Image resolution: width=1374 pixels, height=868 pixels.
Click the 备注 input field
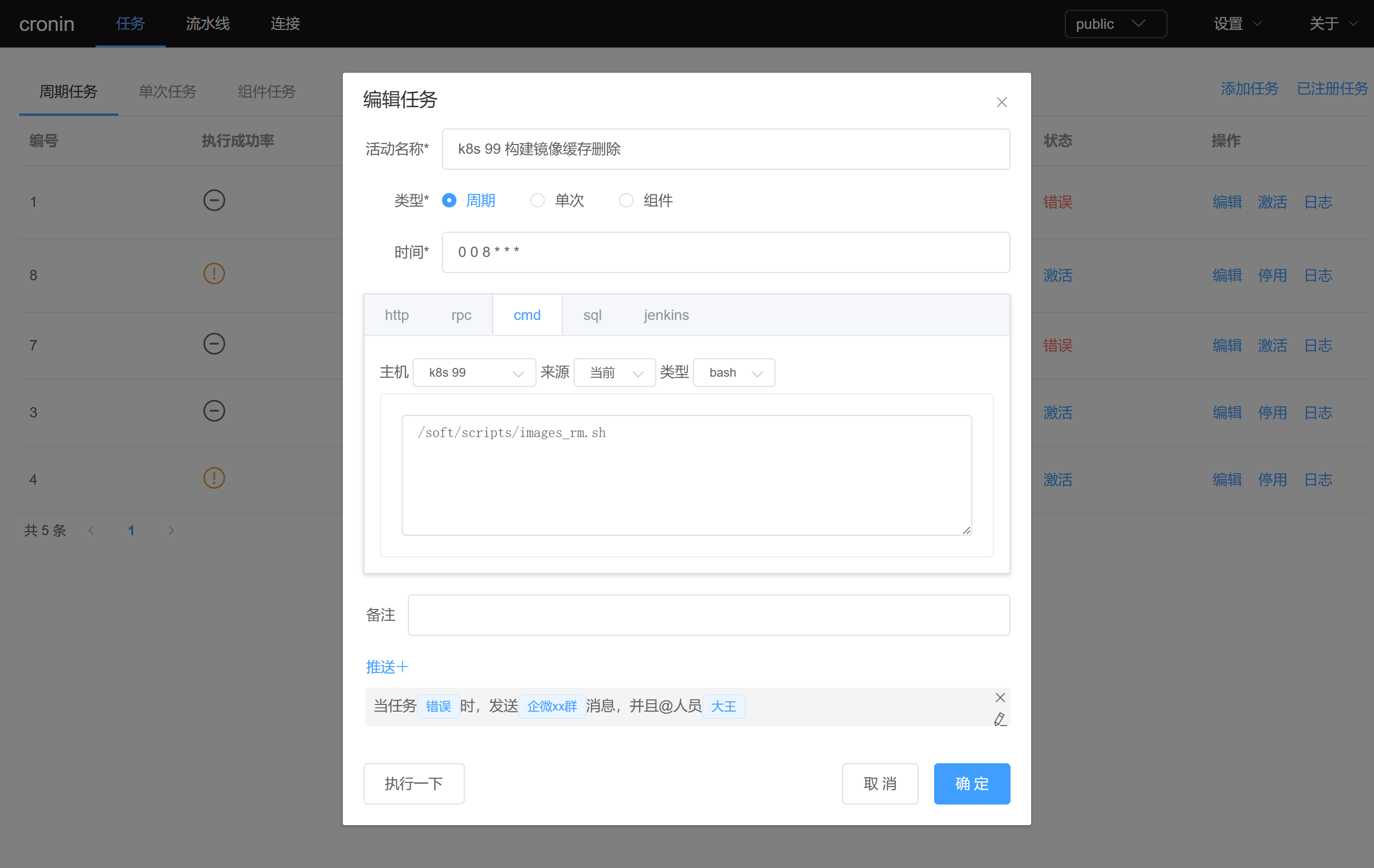(708, 615)
